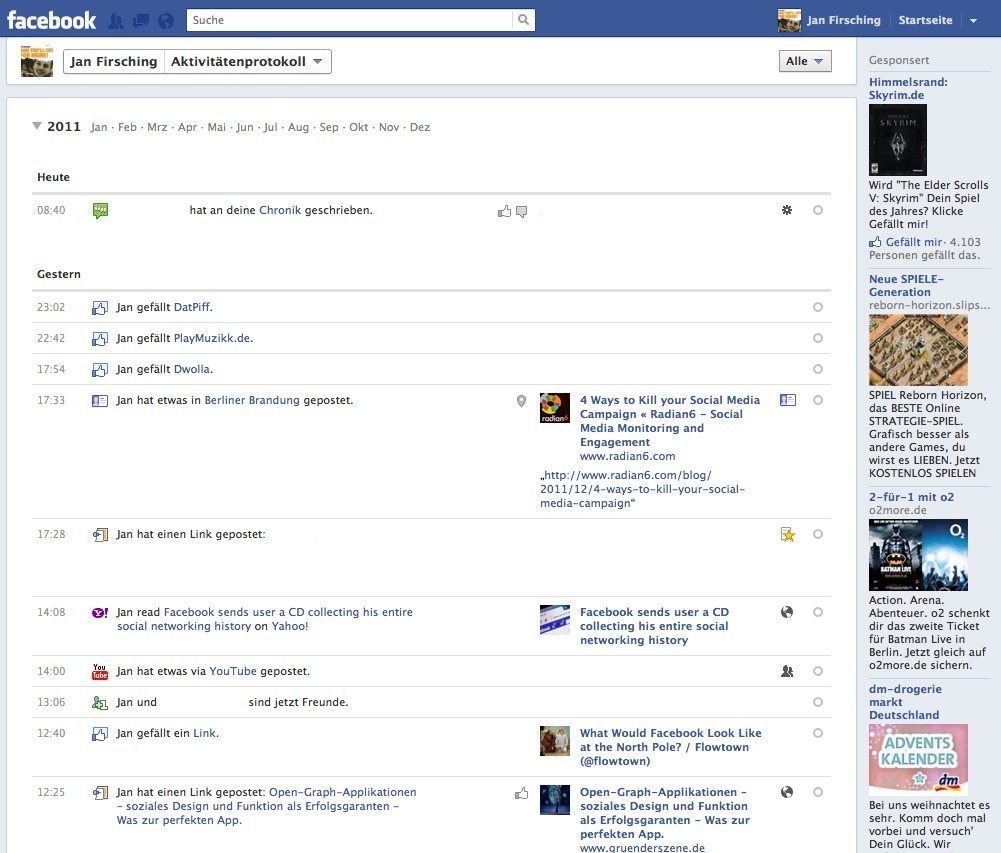Toggle the circle in the PlayMuzikk.de row
Viewport: 1001px width, 853px height.
[x=818, y=338]
